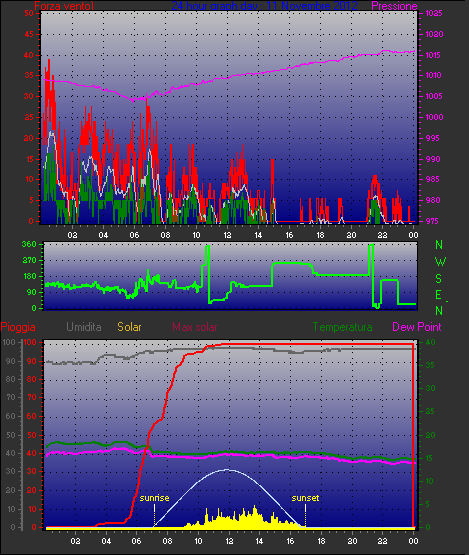Viewport: 469px width, 555px height.
Task: Click the 180 value on the wind-direction axis
Action: pyautogui.click(x=29, y=276)
